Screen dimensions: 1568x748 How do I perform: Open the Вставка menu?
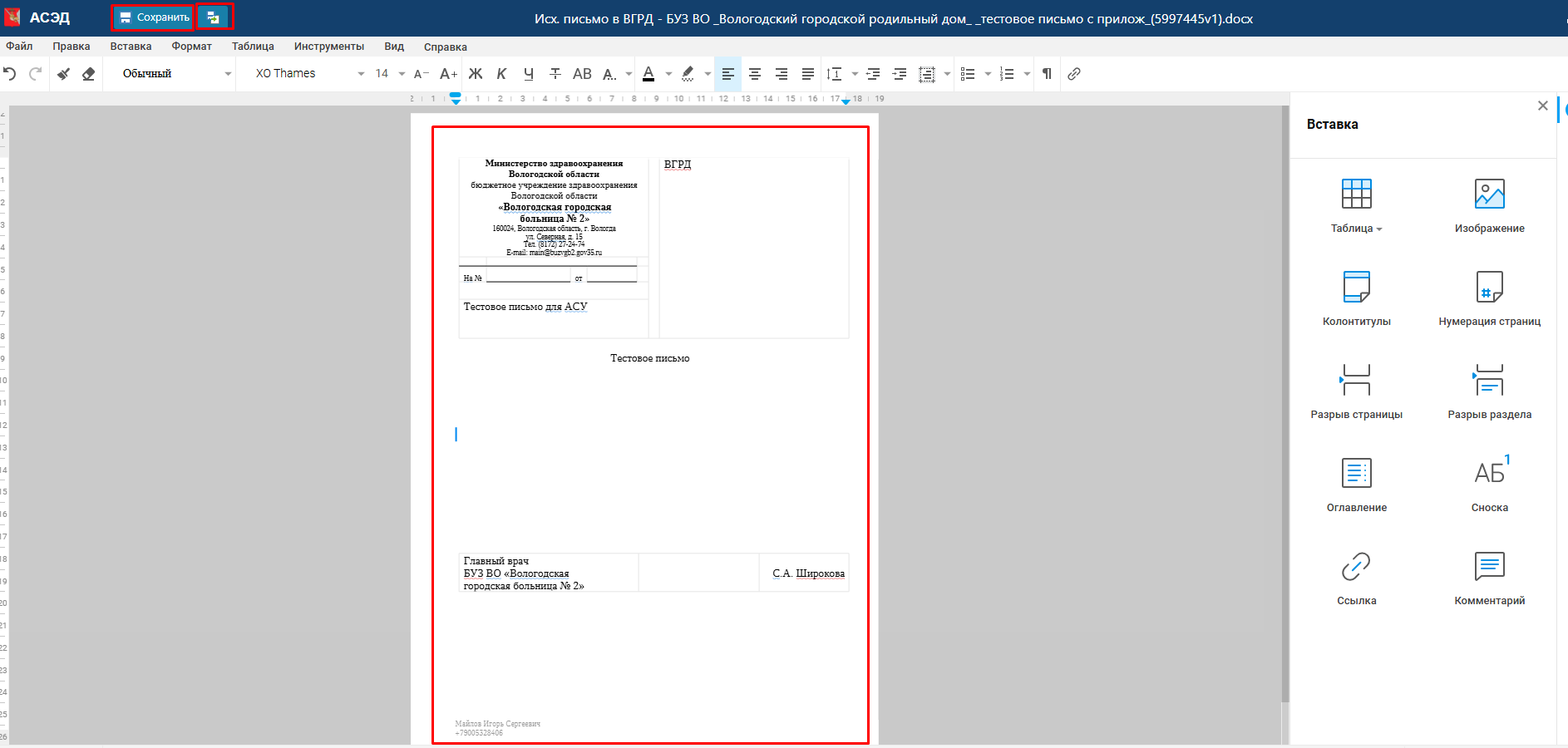tap(131, 47)
